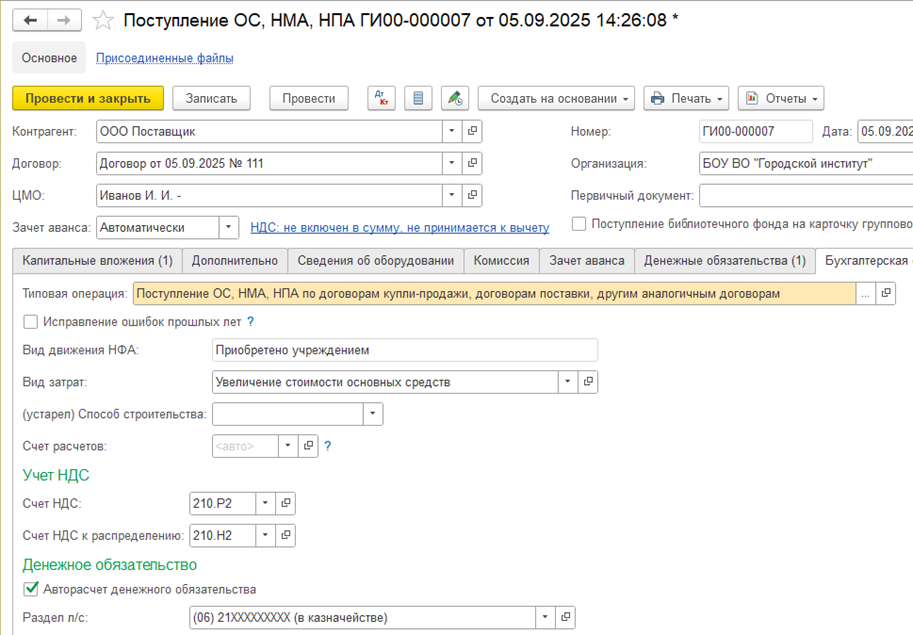
Task: Open Договор record with open icon
Action: 472,163
